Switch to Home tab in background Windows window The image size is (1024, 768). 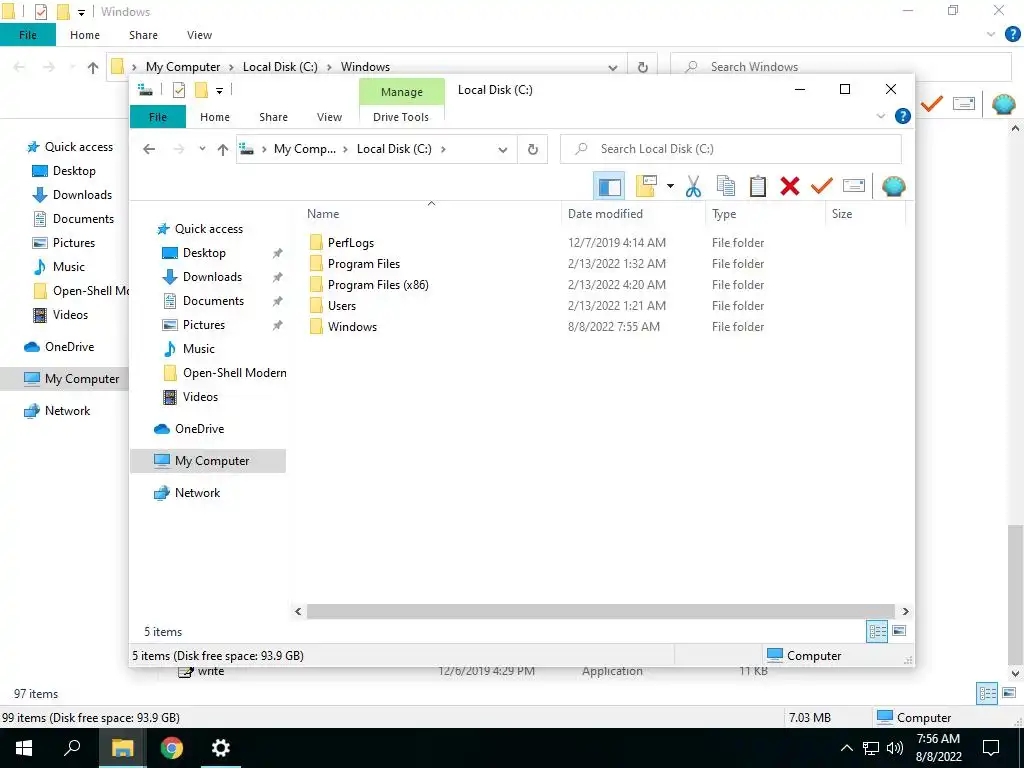85,35
